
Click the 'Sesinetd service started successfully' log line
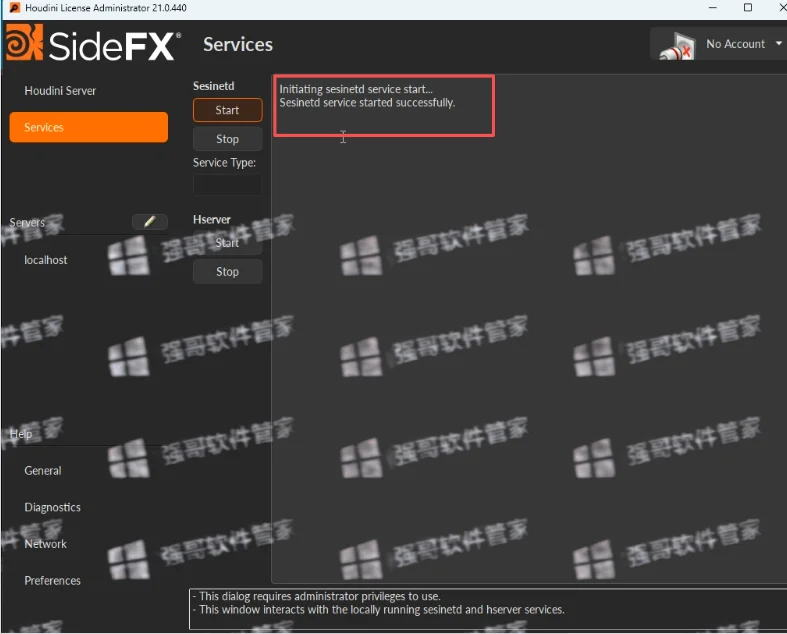(367, 103)
